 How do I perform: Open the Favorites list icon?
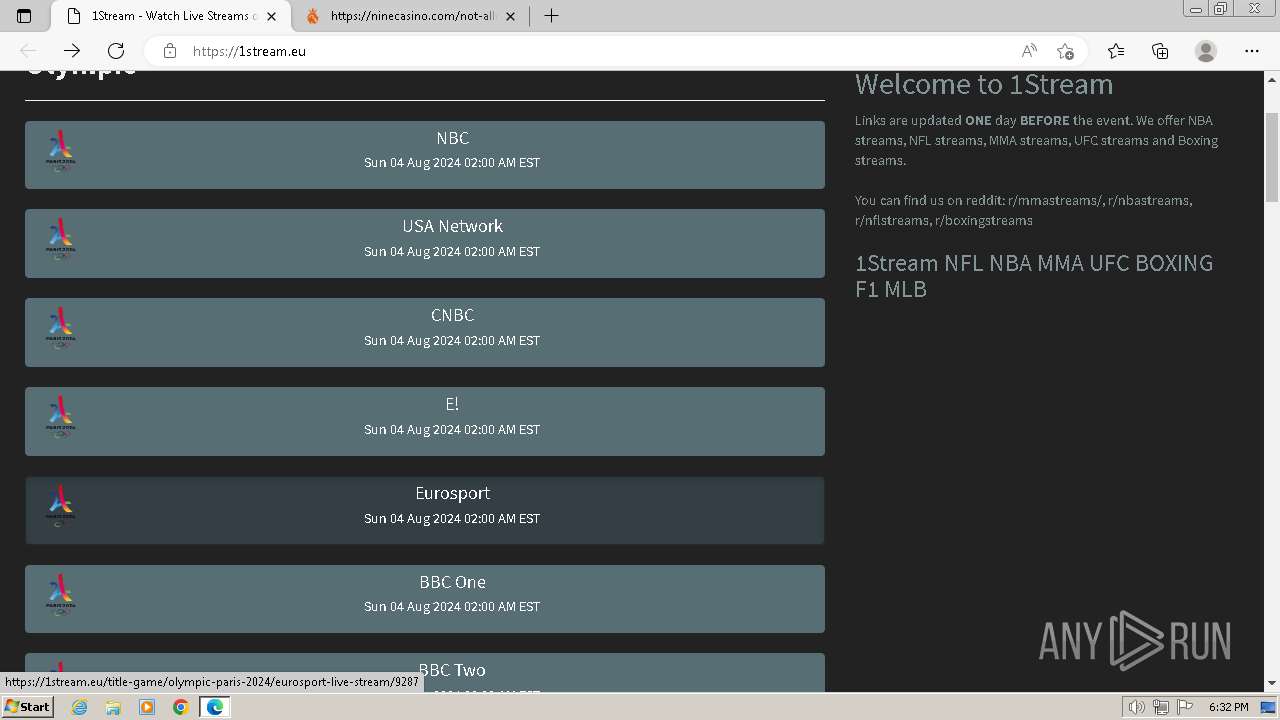click(x=1116, y=51)
